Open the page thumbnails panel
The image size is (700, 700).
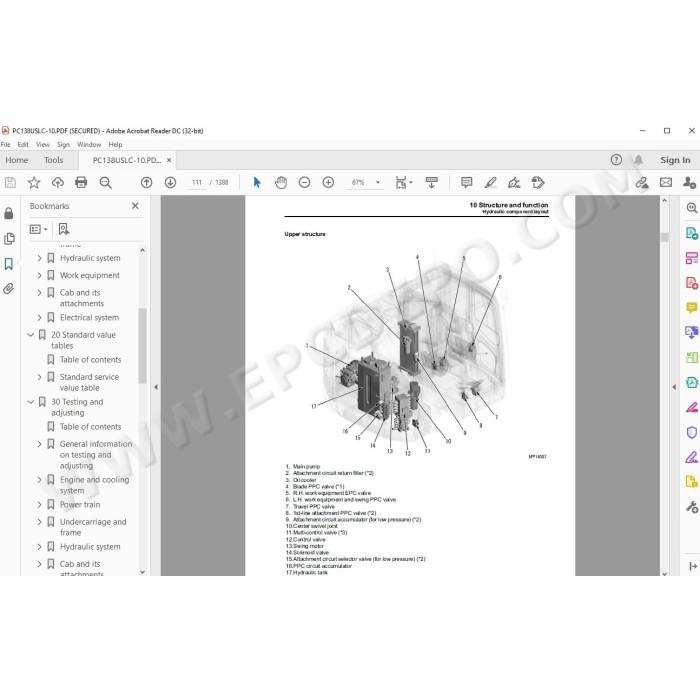pos(8,239)
